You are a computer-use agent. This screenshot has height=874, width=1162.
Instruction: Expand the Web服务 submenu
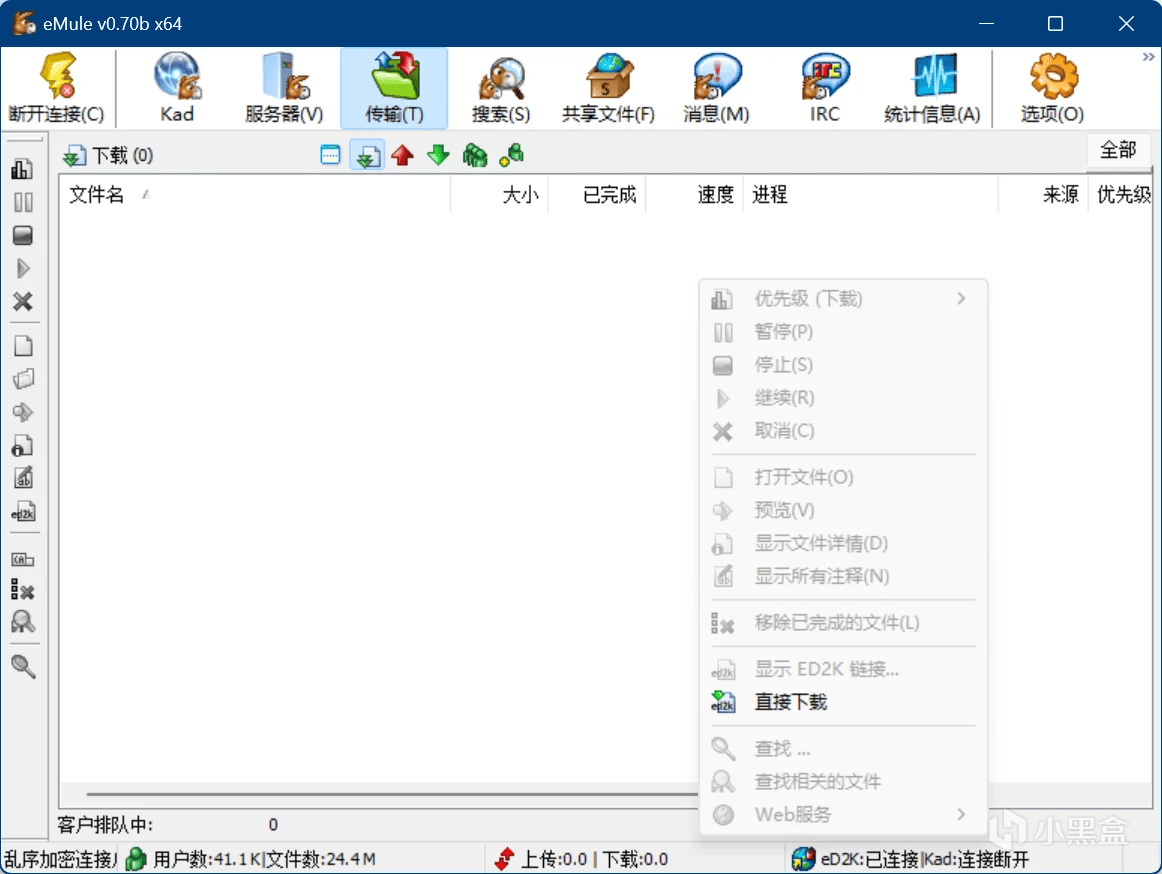[843, 815]
